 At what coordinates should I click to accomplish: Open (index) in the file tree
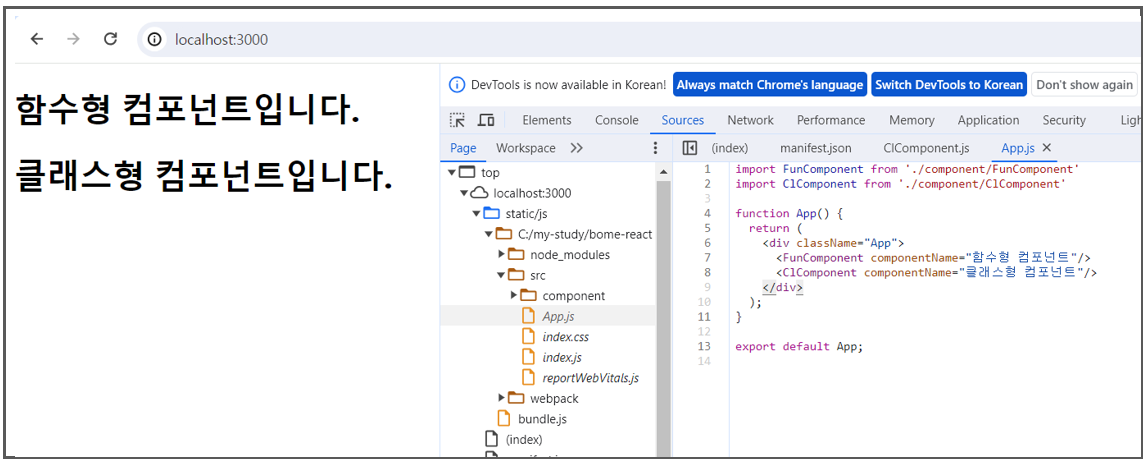click(x=524, y=440)
